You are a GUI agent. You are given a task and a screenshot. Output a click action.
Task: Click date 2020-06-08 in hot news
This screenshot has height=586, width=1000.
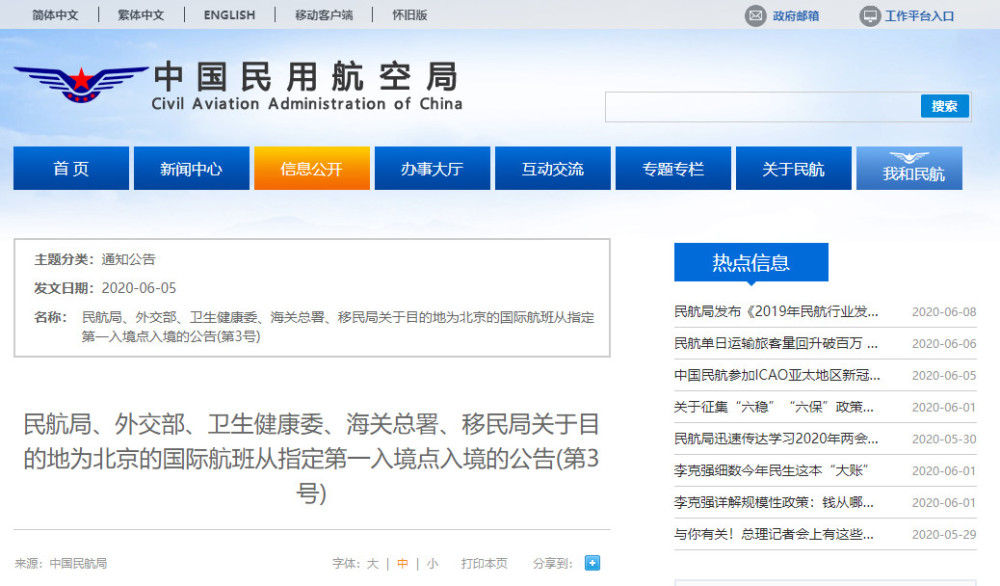coord(944,312)
